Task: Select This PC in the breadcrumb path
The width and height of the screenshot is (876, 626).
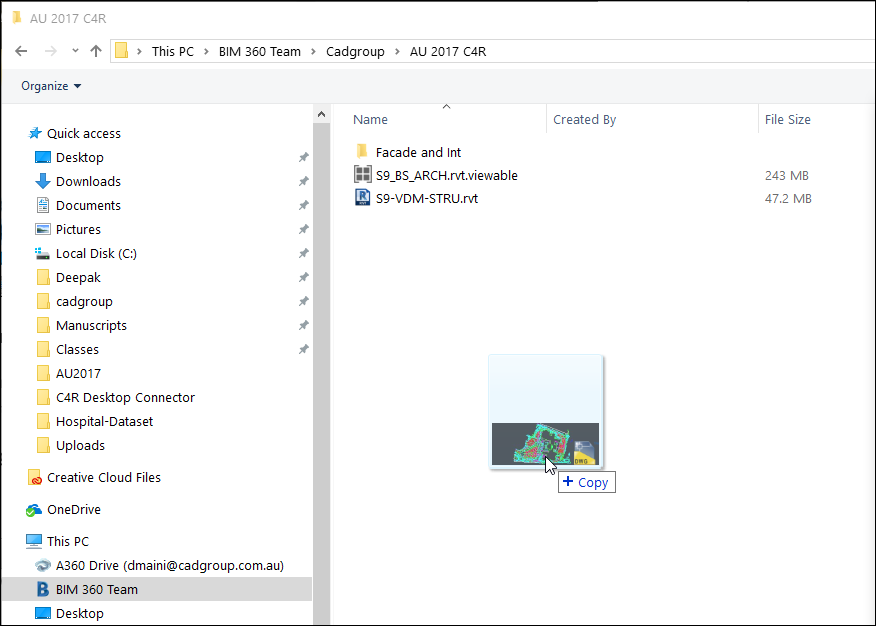Action: tap(173, 51)
